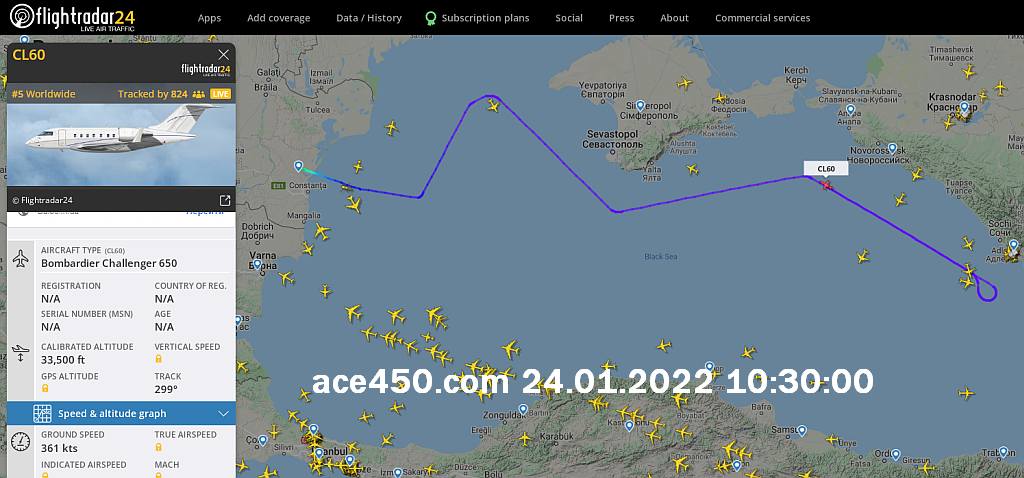Collapse the Speed & altitude graph section
Viewport: 1024px width, 478px height.
tap(223, 413)
